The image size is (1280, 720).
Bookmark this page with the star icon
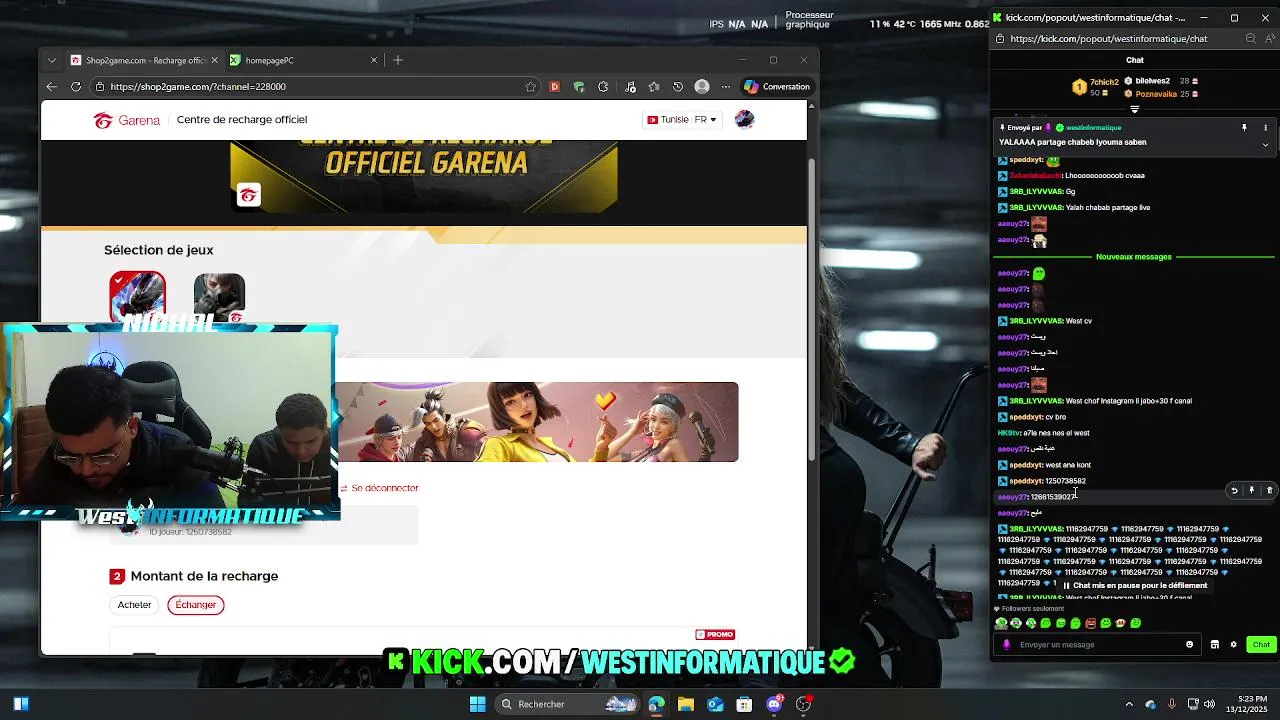pyautogui.click(x=529, y=87)
